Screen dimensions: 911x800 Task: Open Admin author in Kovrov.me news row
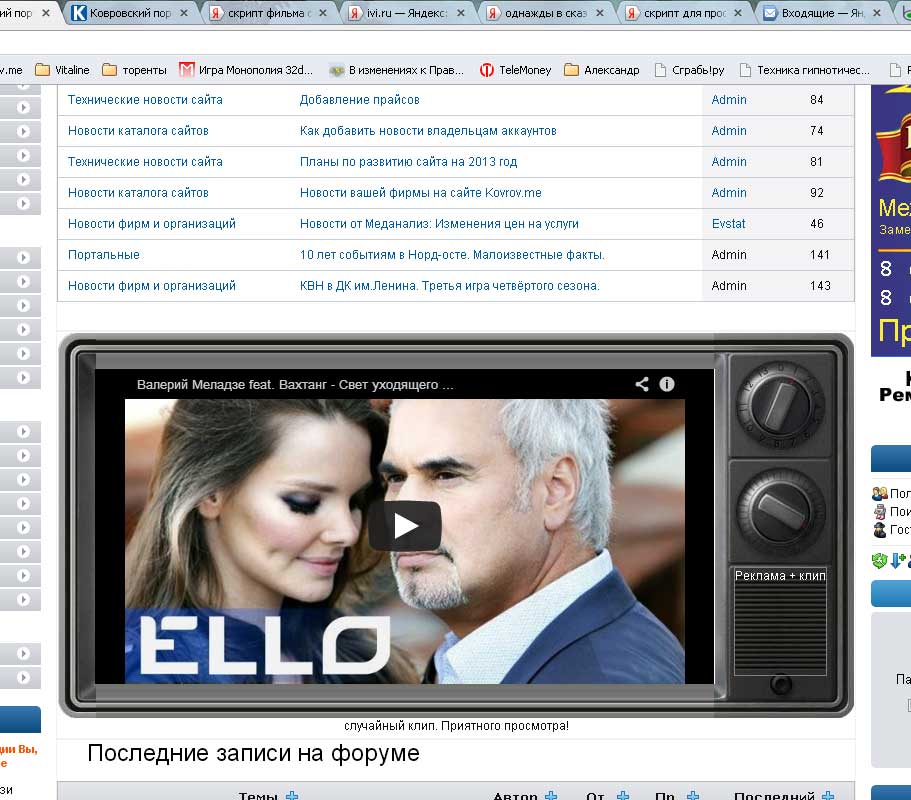point(729,193)
